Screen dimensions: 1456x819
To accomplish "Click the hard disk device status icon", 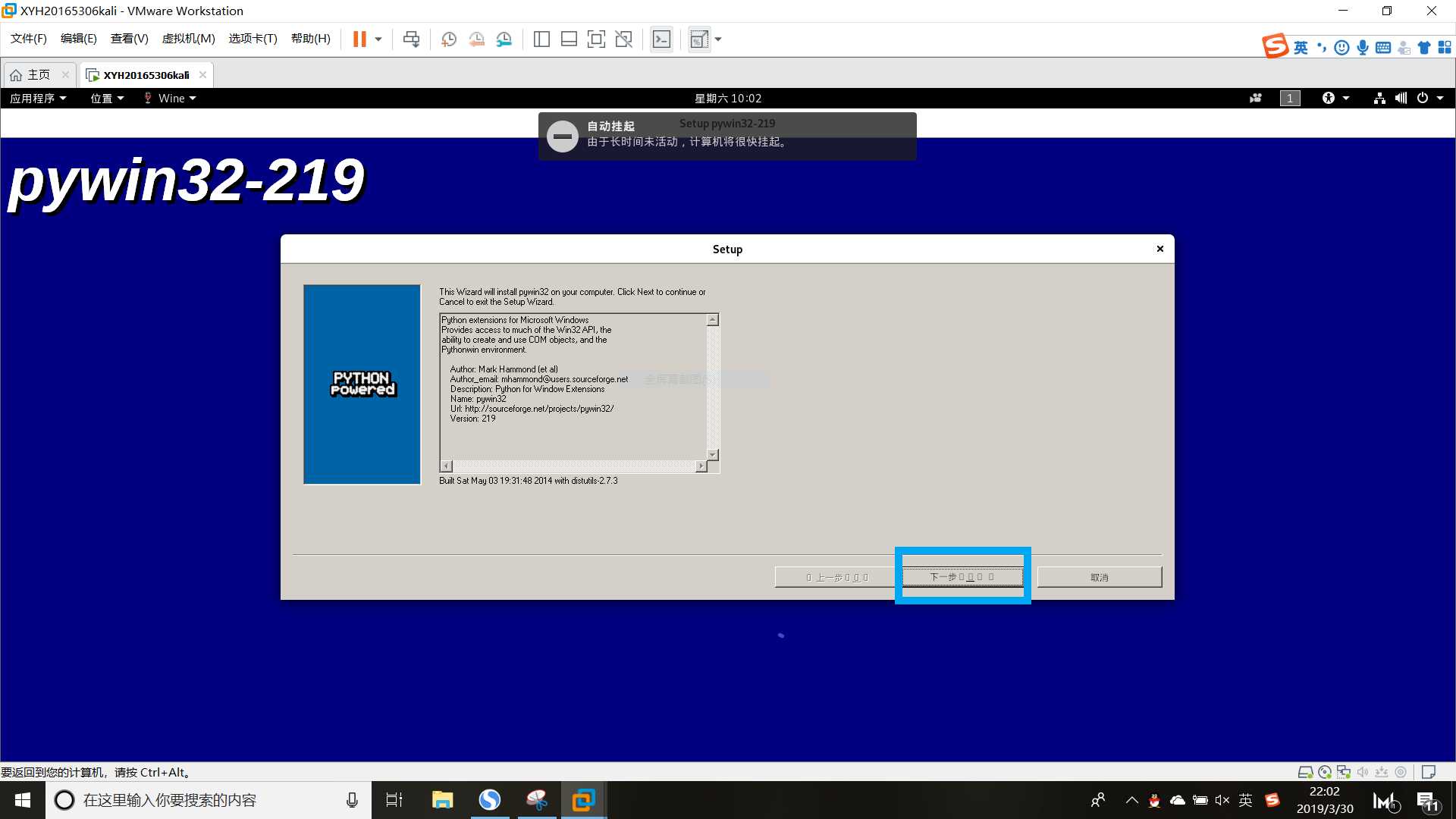I will pos(1305,772).
